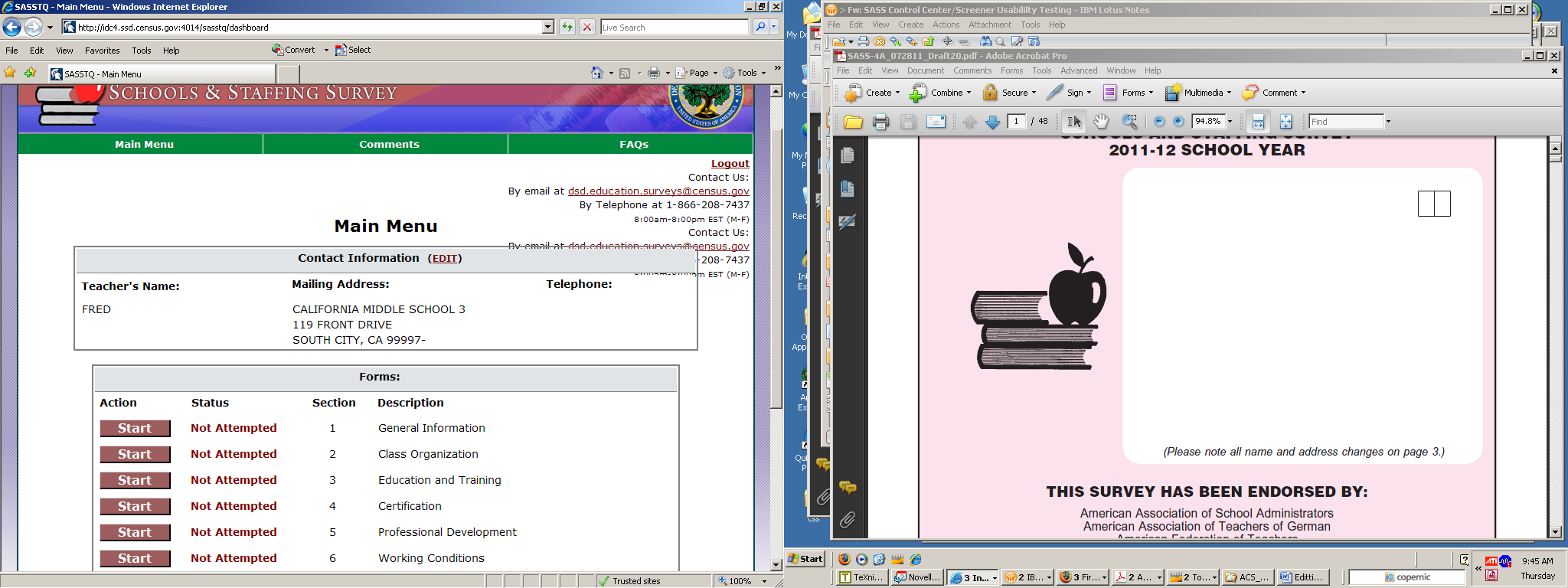Open the Document menu in Acrobat

click(926, 70)
